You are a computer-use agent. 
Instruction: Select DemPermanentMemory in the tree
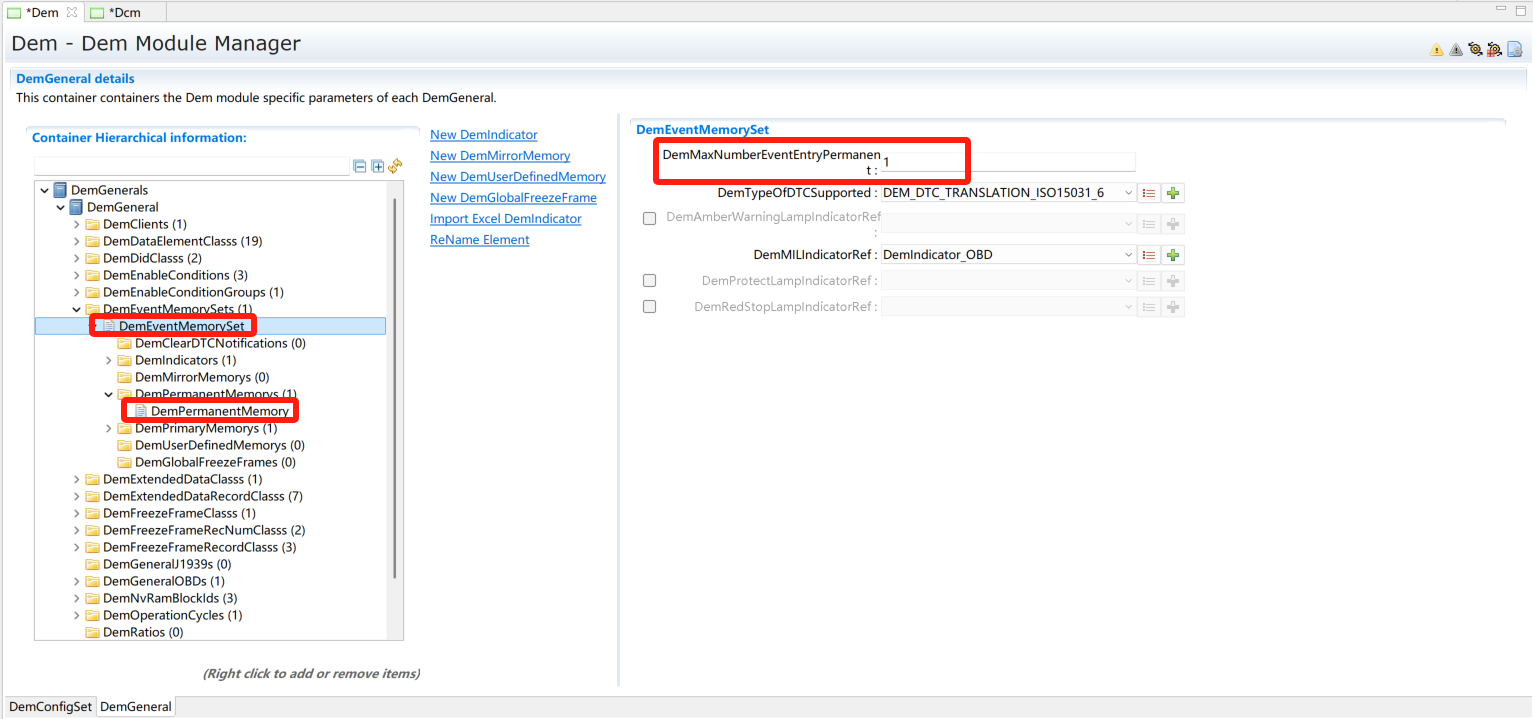[x=220, y=411]
